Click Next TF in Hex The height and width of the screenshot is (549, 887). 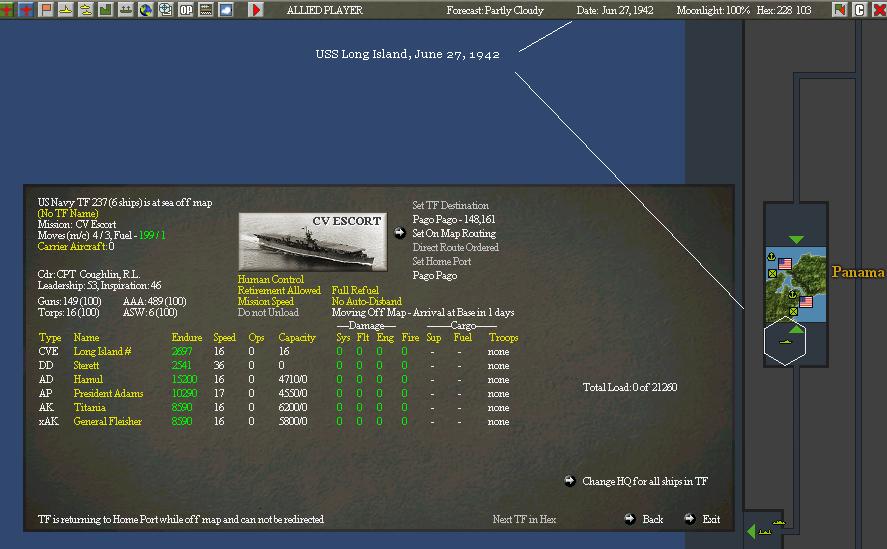(x=524, y=519)
